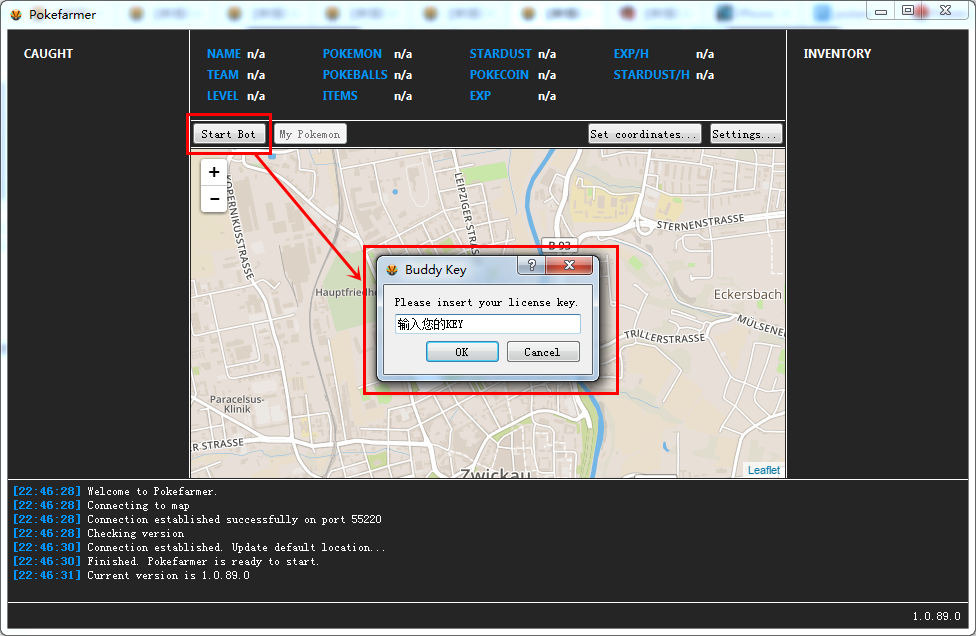The height and width of the screenshot is (636, 976).
Task: Focus the license key text field
Action: 488,324
